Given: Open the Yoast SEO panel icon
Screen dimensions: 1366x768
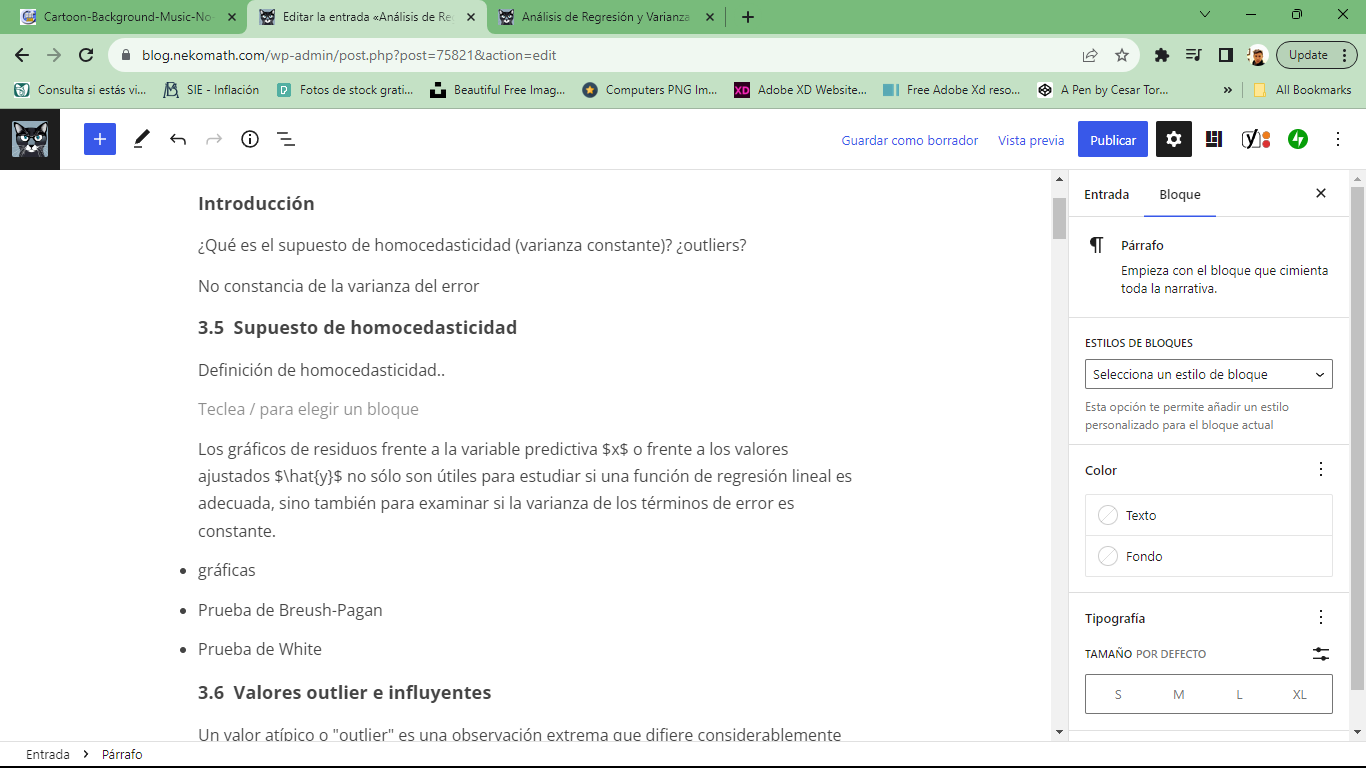Looking at the screenshot, I should pyautogui.click(x=1255, y=140).
